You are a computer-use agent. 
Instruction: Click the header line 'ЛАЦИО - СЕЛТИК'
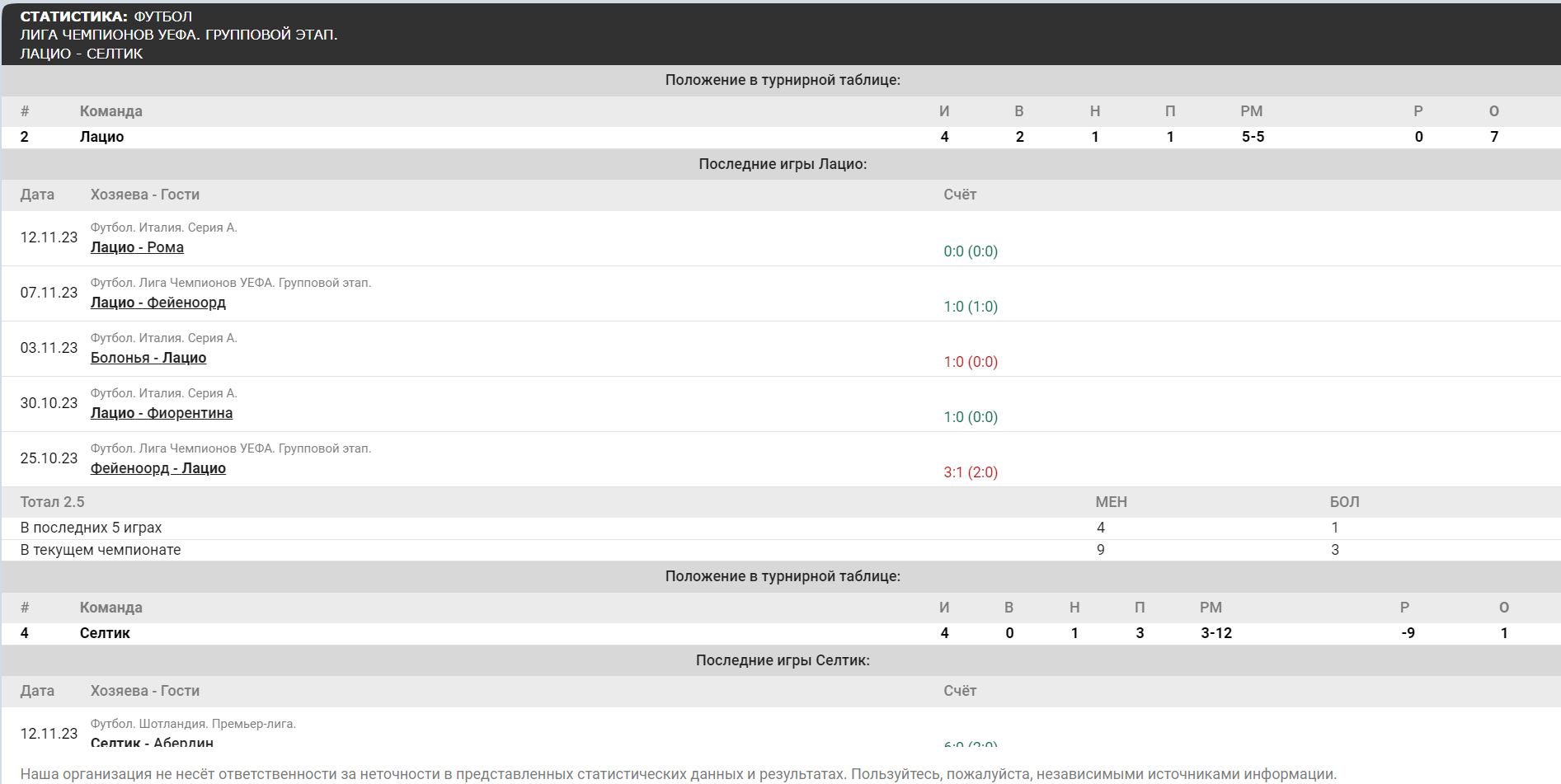click(82, 54)
